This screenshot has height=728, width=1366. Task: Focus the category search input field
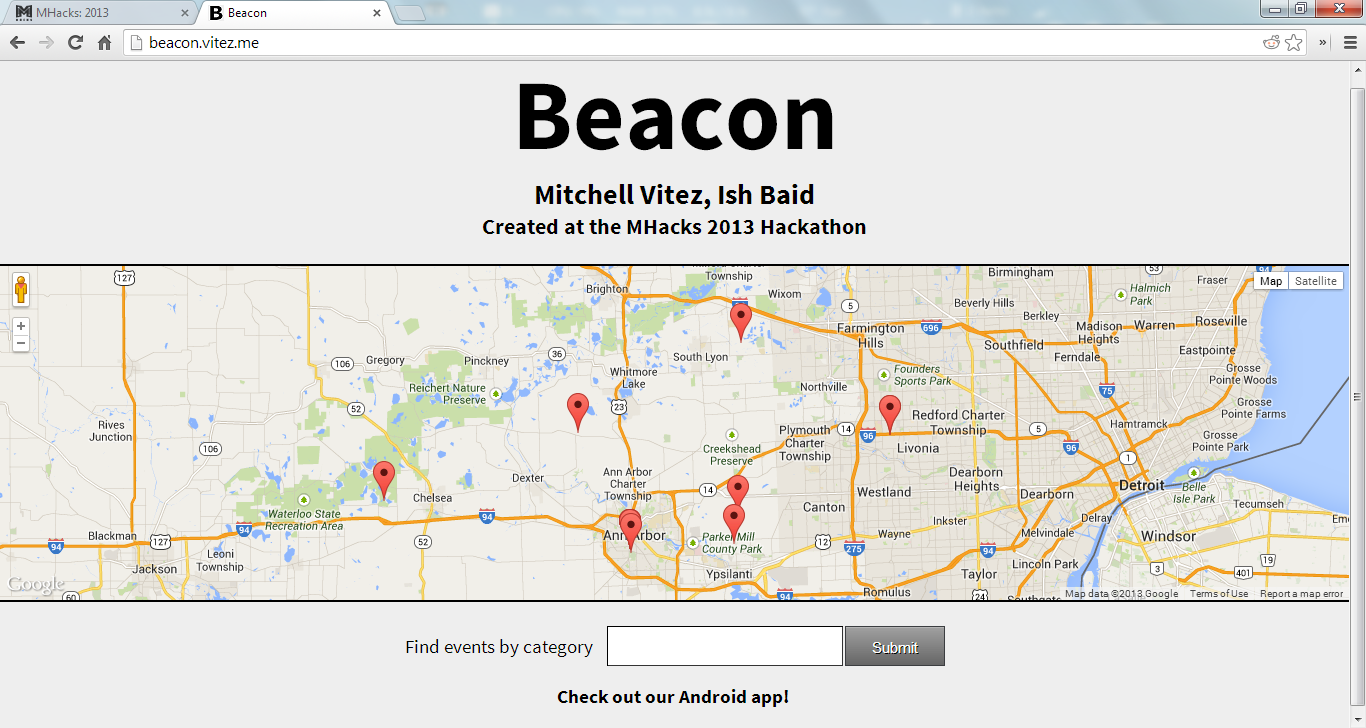coord(725,646)
